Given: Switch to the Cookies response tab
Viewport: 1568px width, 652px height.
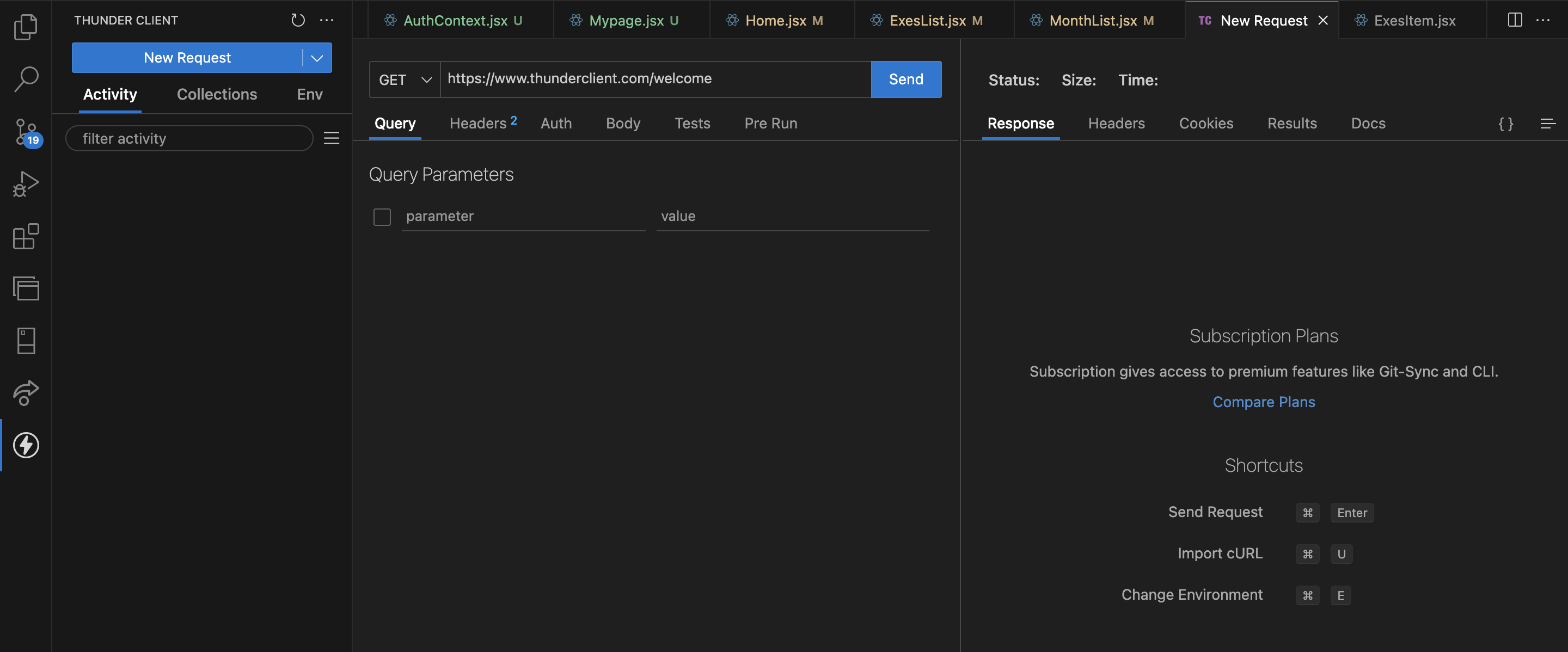Looking at the screenshot, I should coord(1205,124).
